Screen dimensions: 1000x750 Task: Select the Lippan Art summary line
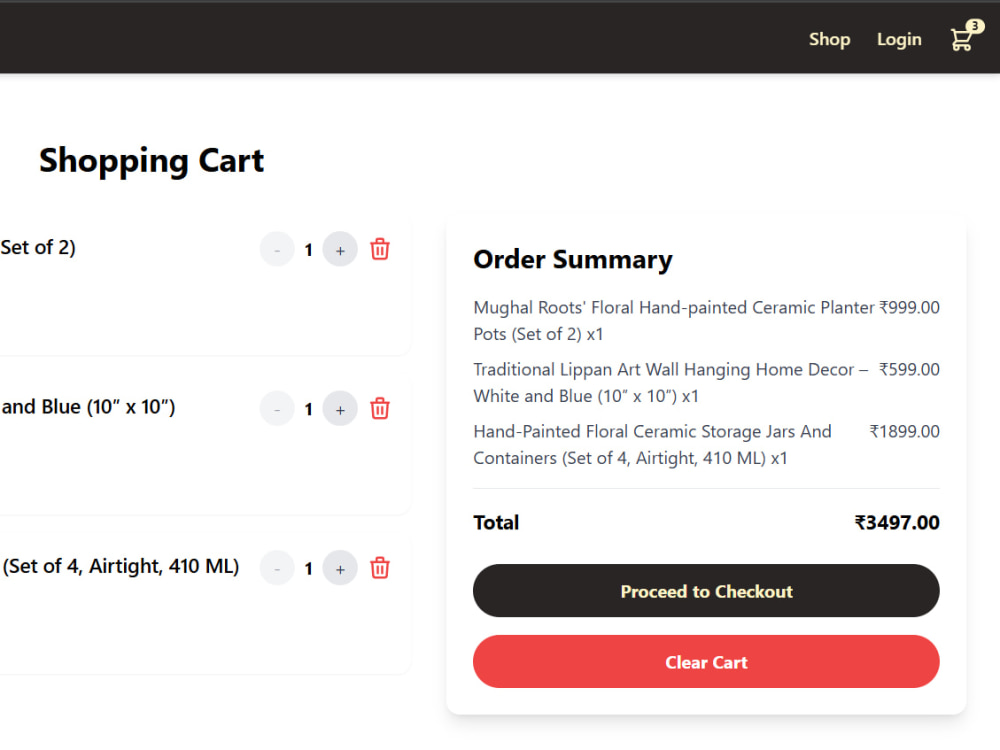[x=706, y=383]
